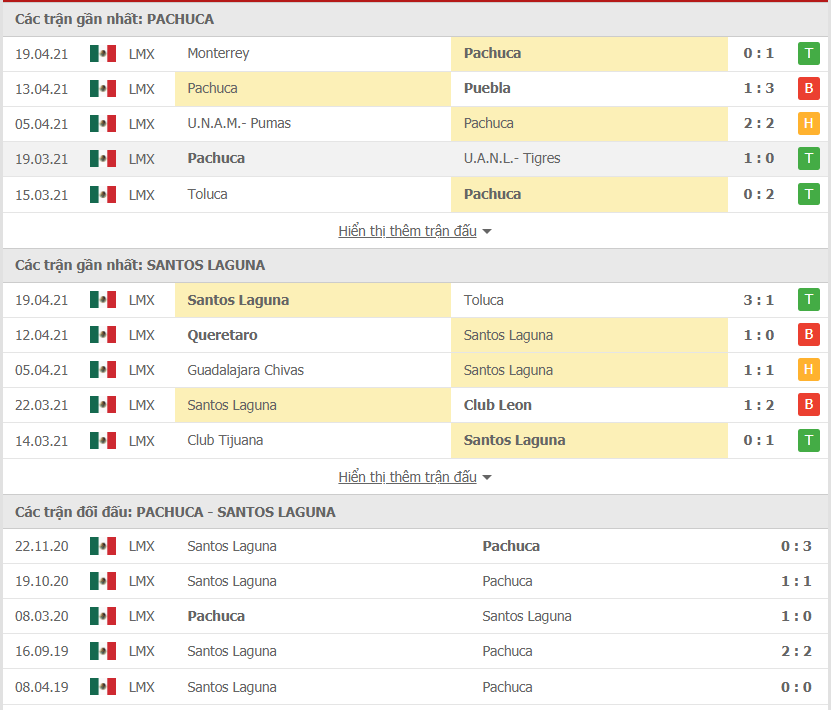Viewport: 831px width, 710px height.
Task: Click the Mexico flag on the 19.04.21 Pachuca row
Action: (x=102, y=53)
